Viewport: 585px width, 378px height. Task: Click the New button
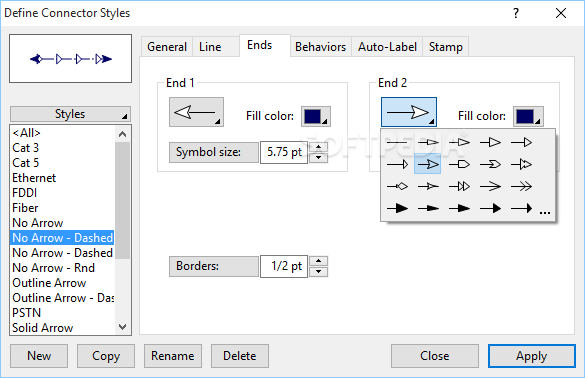coord(39,356)
